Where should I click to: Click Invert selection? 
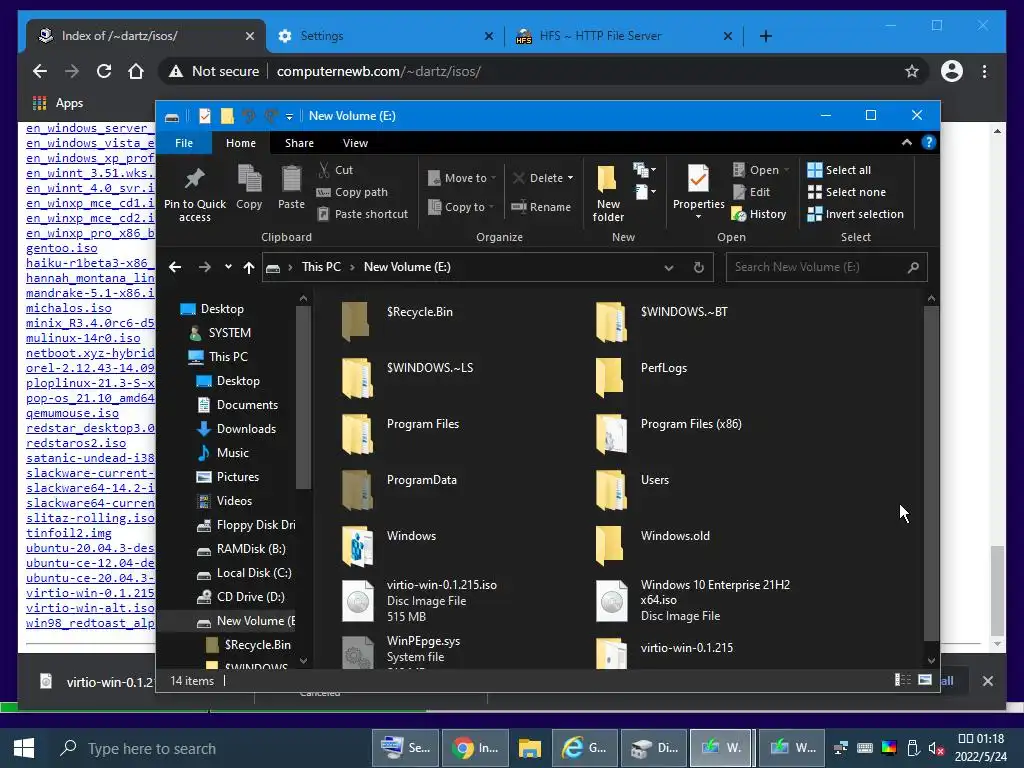[856, 214]
